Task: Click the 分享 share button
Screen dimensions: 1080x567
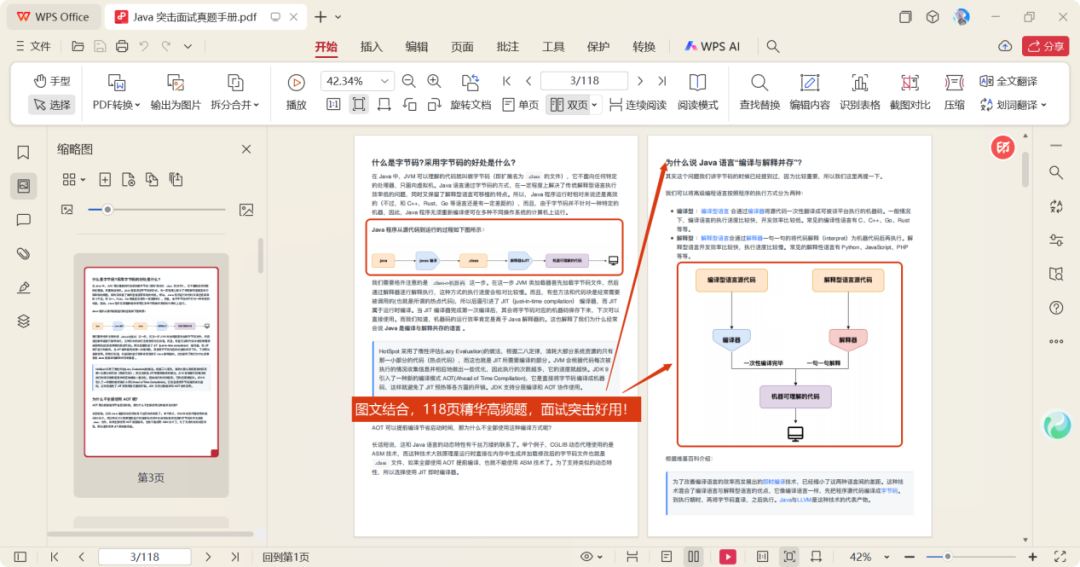Action: (x=1046, y=47)
